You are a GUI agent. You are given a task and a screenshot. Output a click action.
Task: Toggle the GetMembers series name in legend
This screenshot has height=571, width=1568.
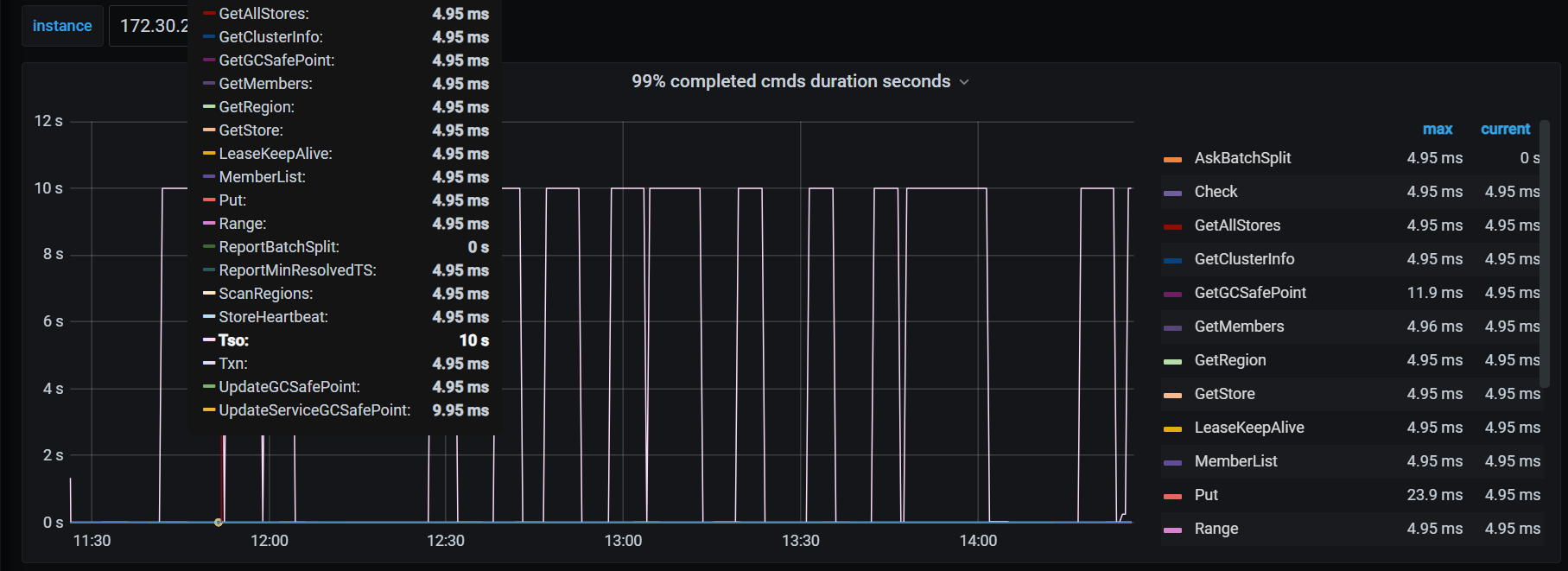tap(1239, 327)
